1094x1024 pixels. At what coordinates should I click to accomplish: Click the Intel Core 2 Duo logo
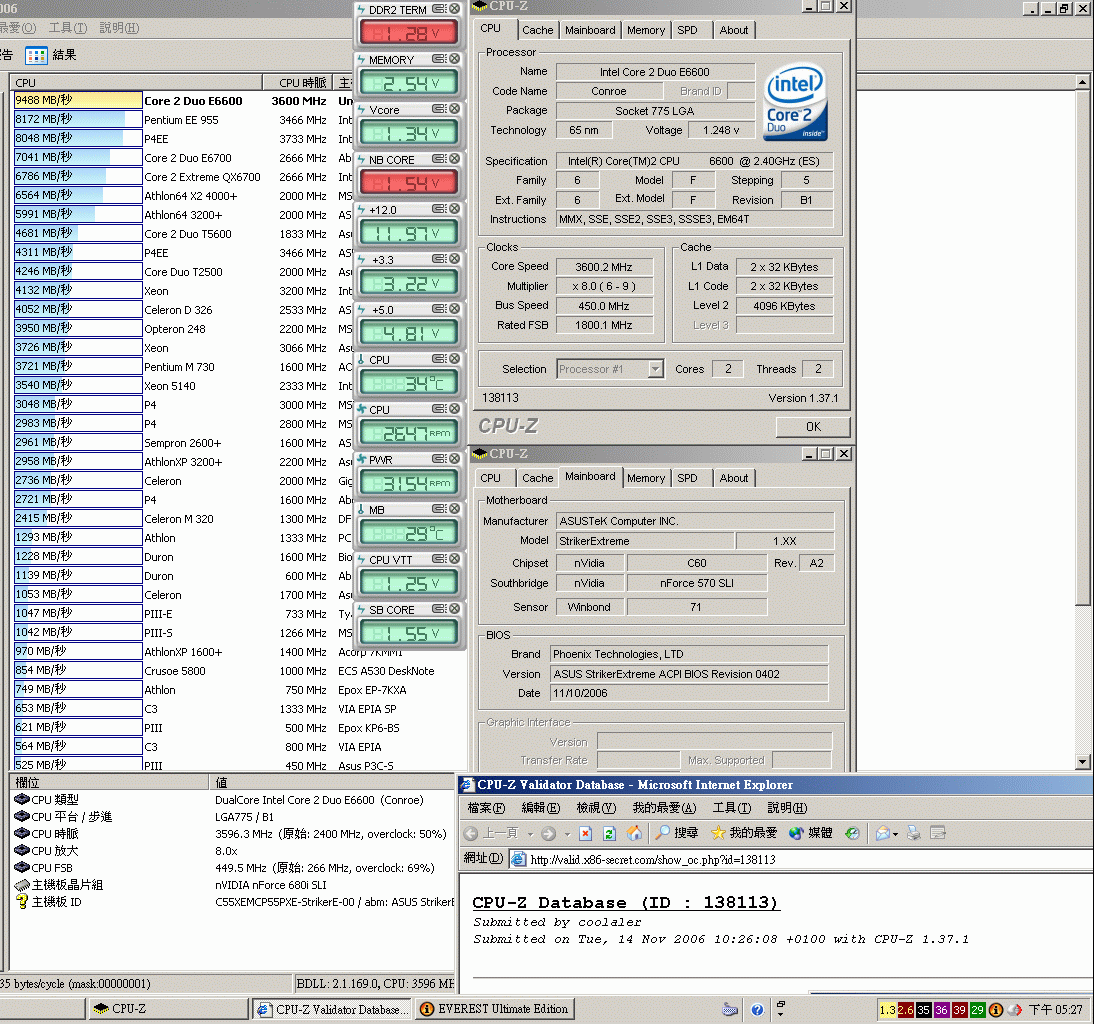pyautogui.click(x=796, y=103)
